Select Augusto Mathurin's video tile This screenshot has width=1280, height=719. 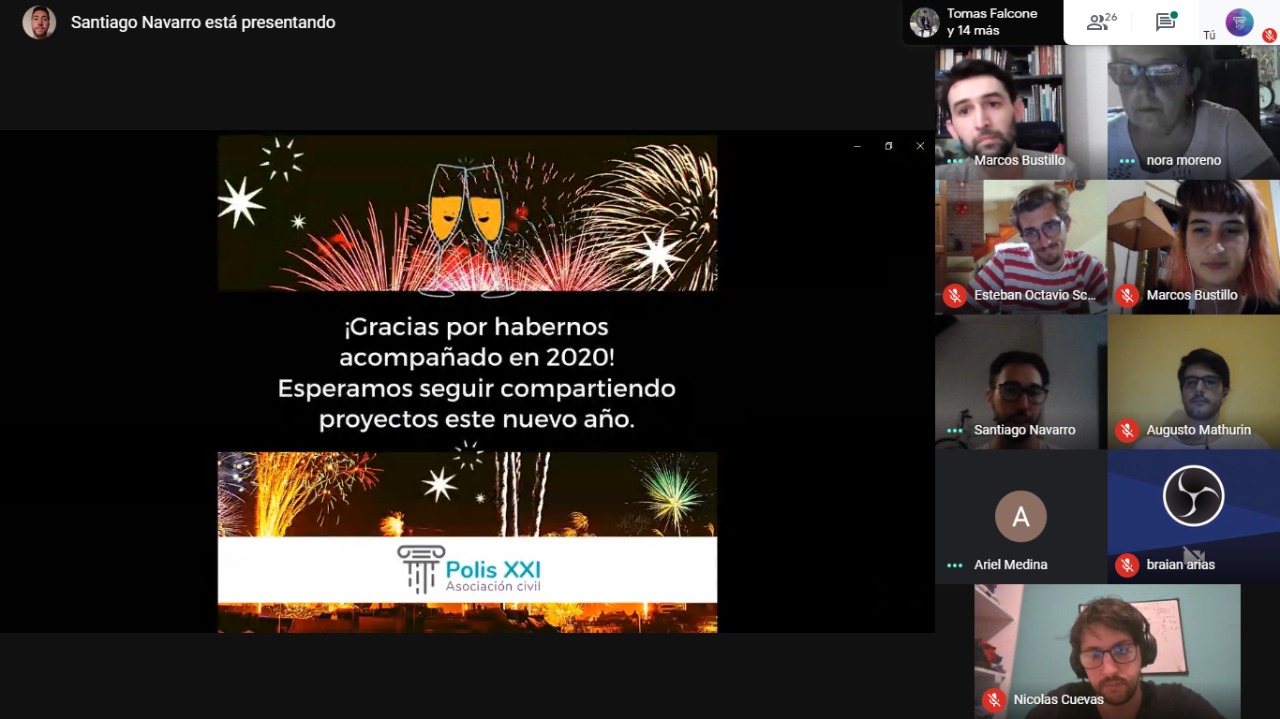(x=1193, y=382)
